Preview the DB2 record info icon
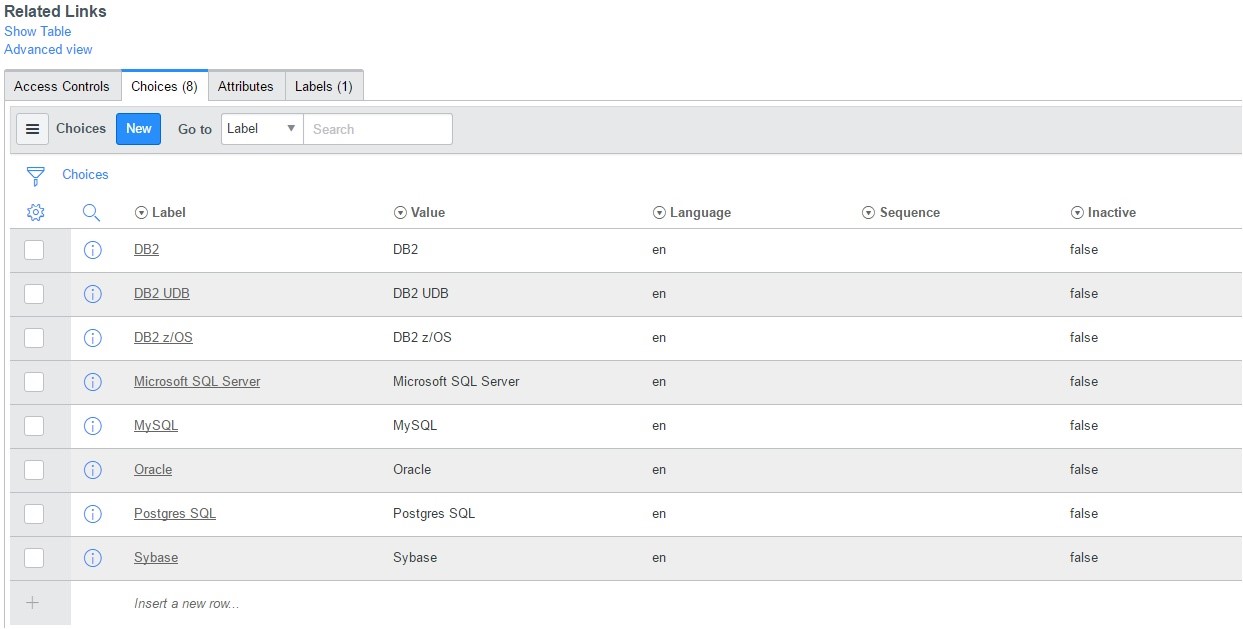The width and height of the screenshot is (1243, 629). click(93, 250)
